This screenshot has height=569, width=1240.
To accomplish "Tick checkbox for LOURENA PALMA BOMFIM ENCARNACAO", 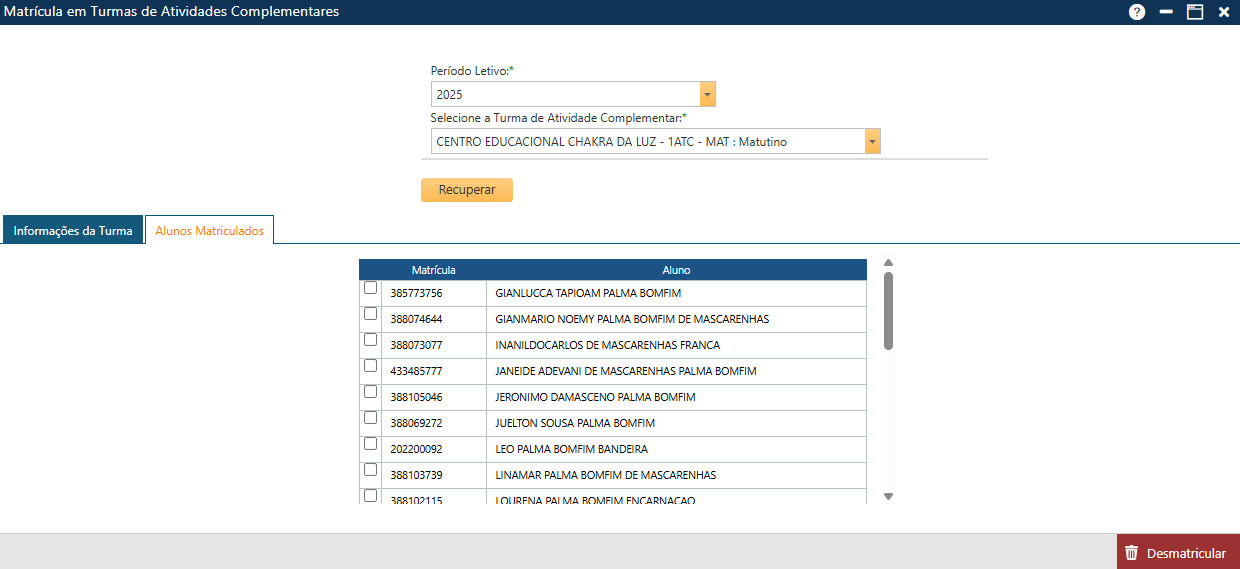I will tap(371, 496).
